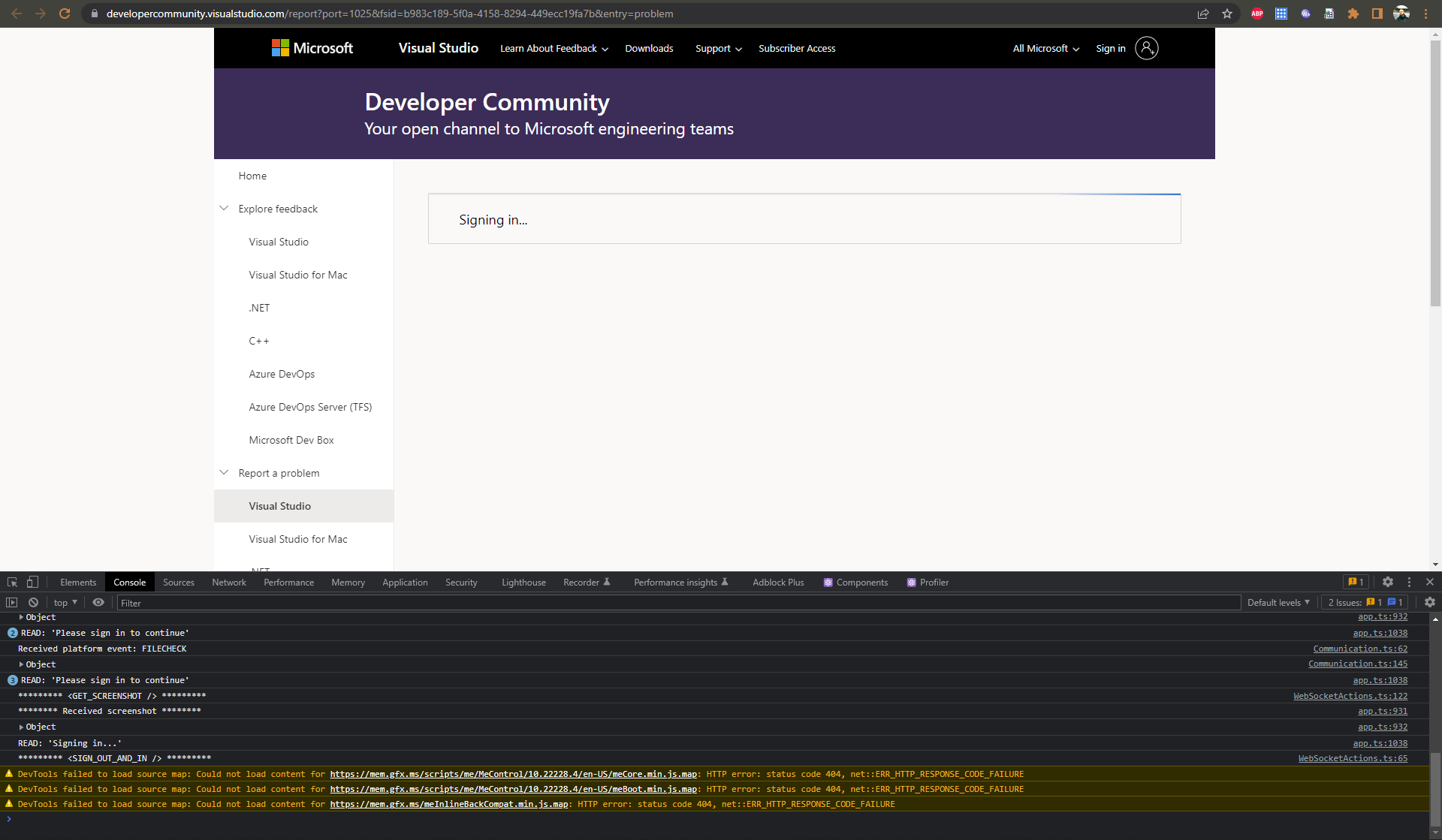
Task: Click the user account avatar icon
Action: click(x=1146, y=48)
